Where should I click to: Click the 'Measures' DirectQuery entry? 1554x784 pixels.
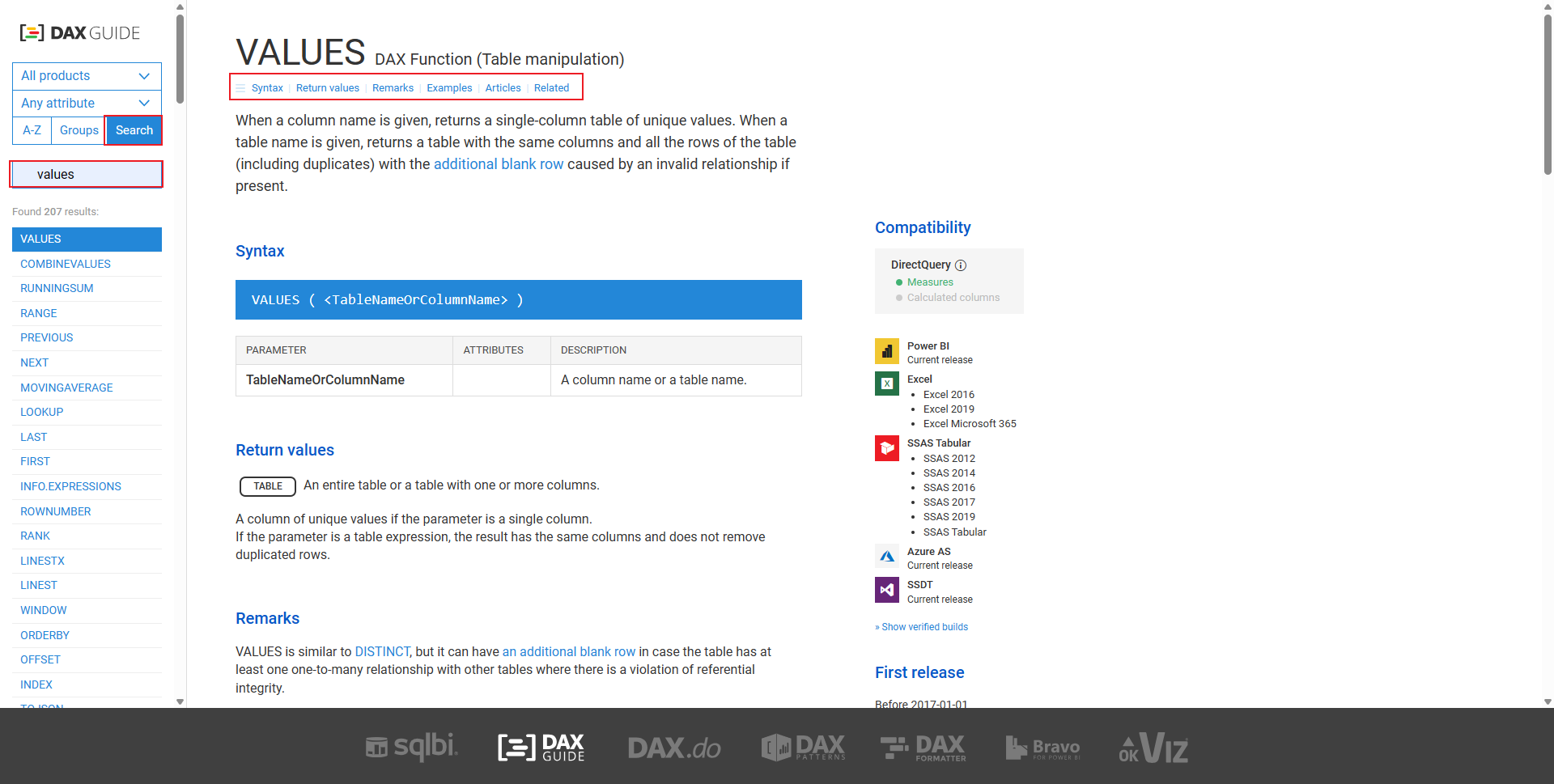coord(930,282)
